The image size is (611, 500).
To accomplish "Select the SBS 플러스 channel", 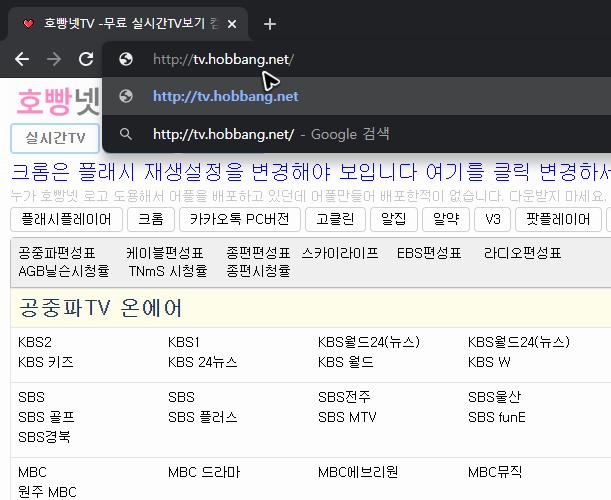I will coord(203,417).
